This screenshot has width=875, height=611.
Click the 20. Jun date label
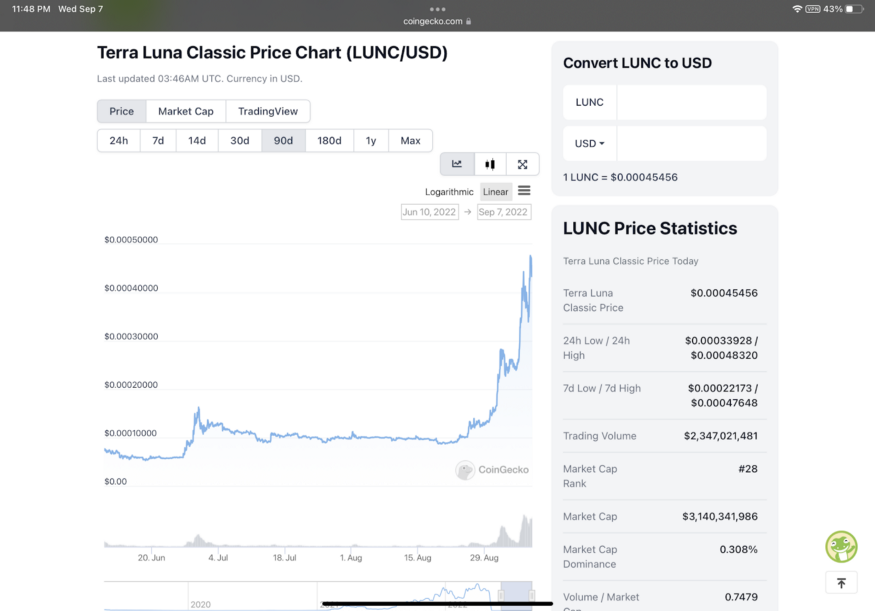[151, 557]
